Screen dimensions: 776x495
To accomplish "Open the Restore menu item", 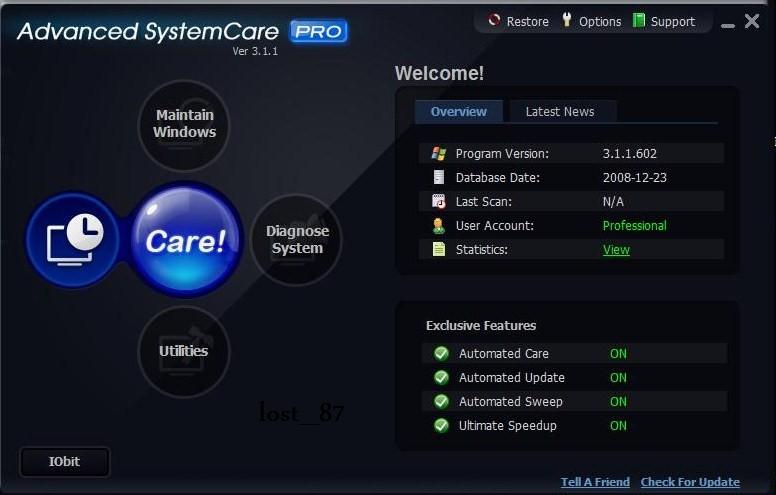I will [528, 22].
